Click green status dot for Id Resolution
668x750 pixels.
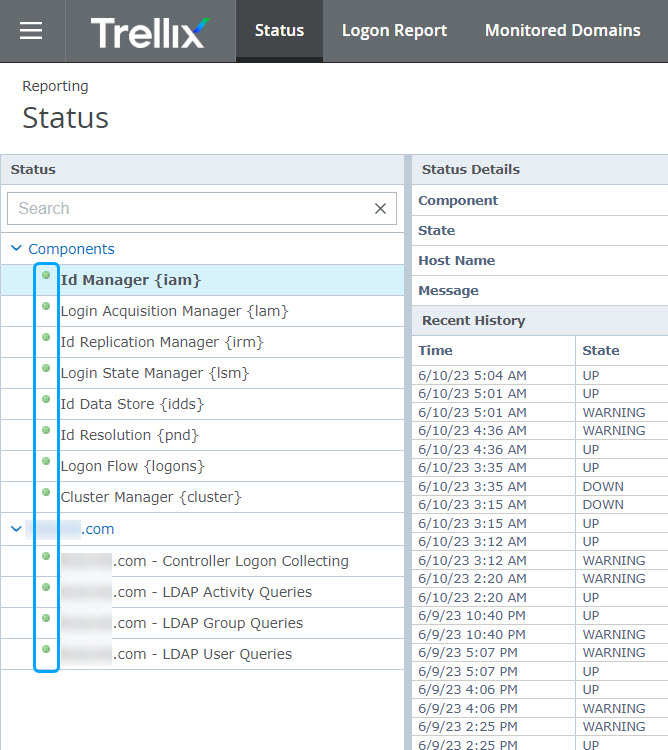point(46,430)
